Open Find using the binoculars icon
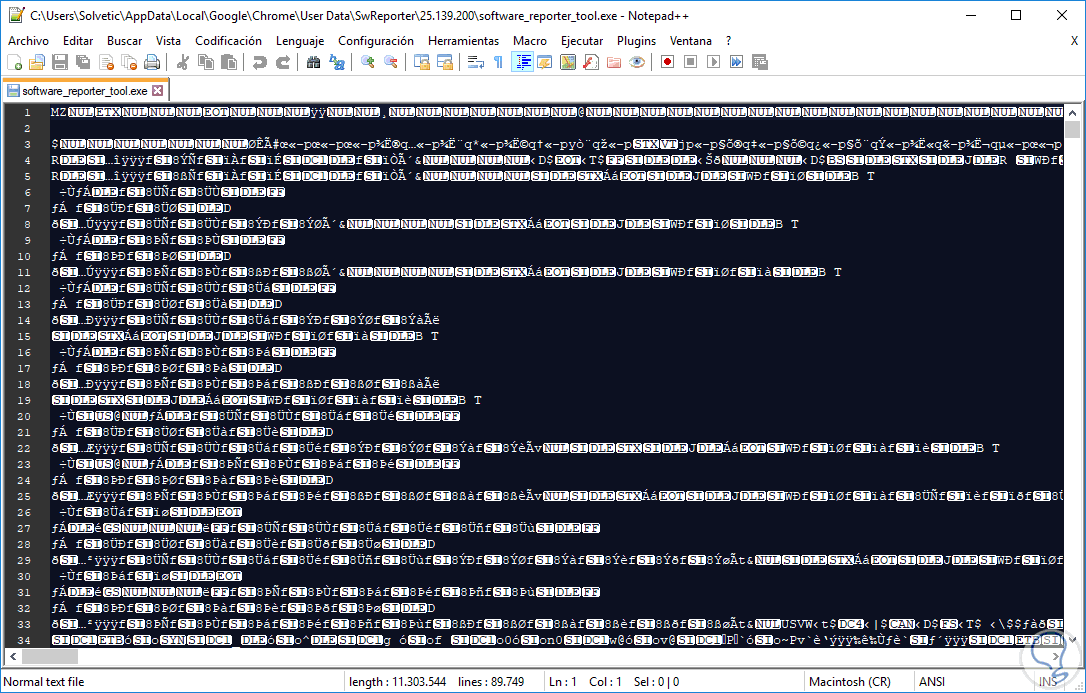 point(314,62)
